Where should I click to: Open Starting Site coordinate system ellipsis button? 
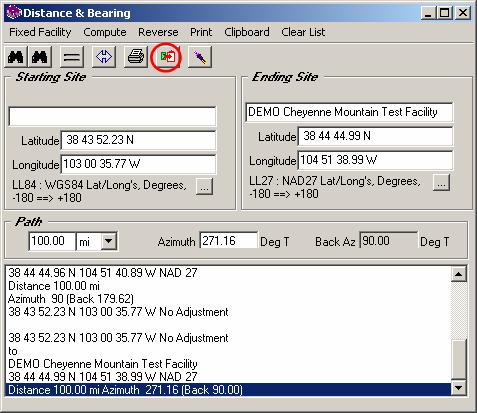(204, 187)
